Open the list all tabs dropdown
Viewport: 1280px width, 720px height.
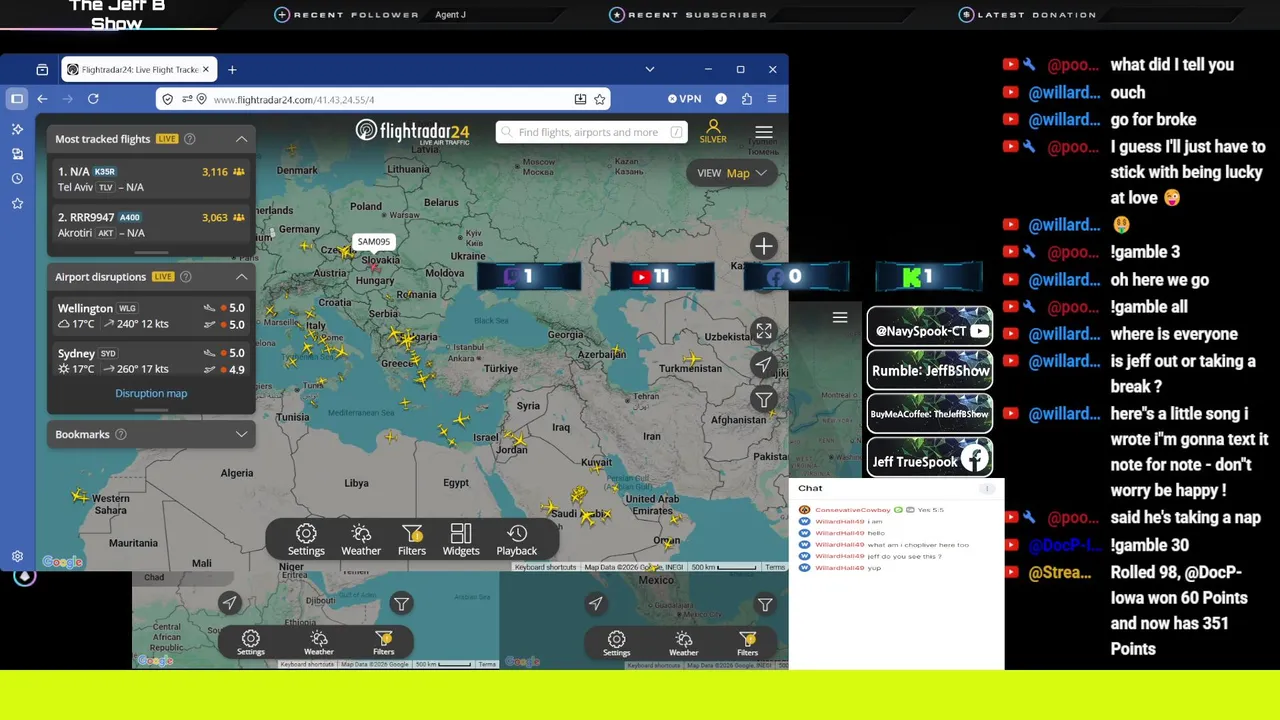(650, 70)
